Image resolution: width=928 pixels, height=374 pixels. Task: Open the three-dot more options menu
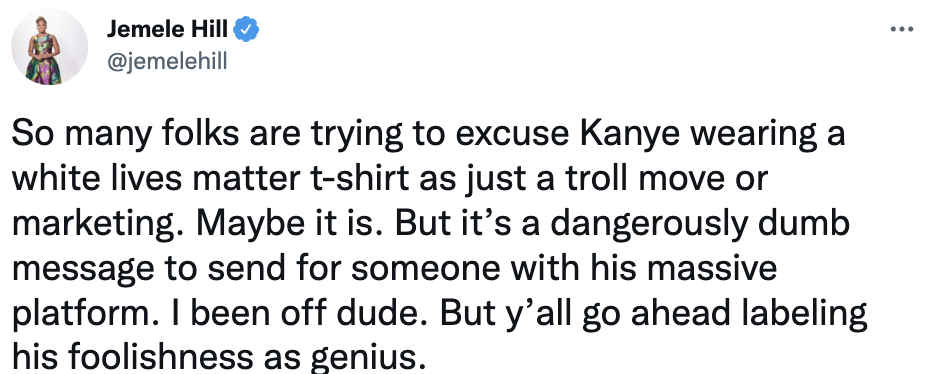(x=902, y=29)
